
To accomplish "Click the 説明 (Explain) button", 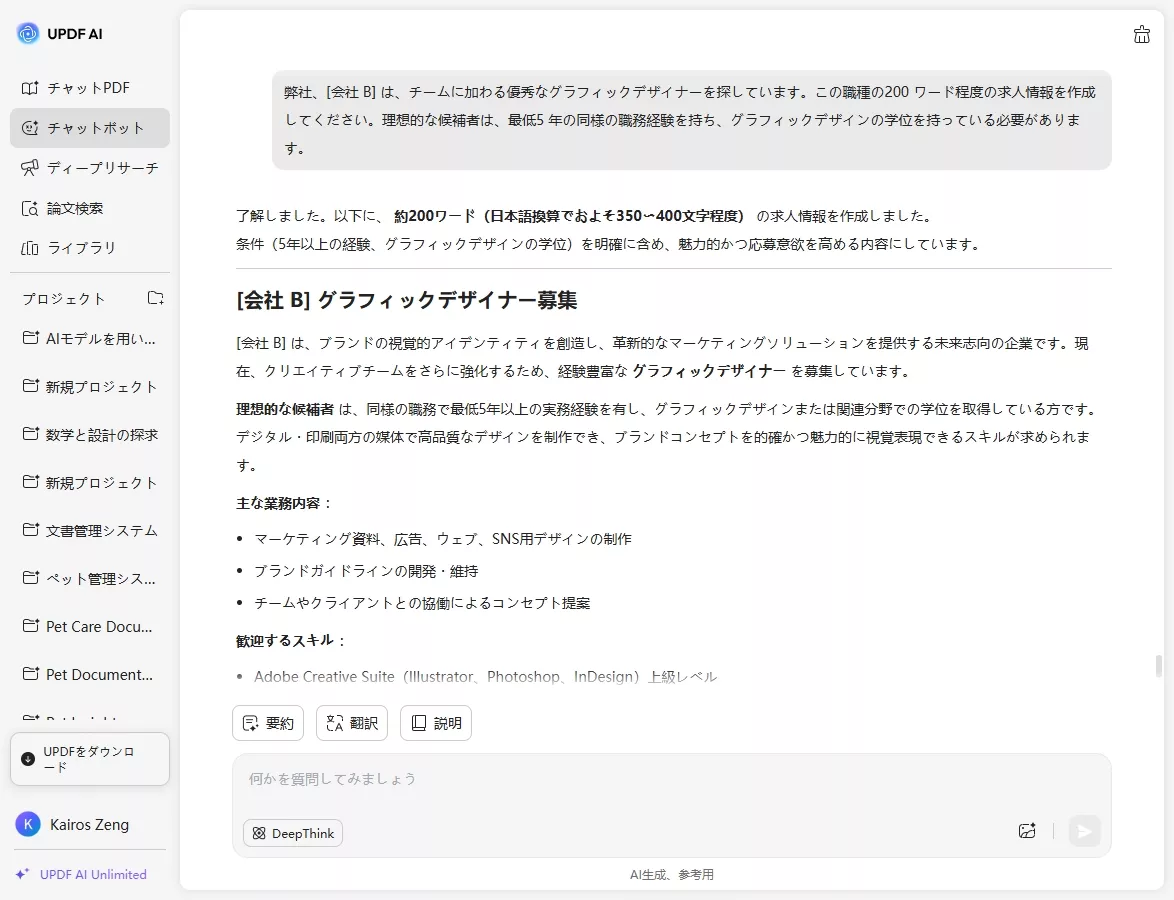I will (435, 722).
